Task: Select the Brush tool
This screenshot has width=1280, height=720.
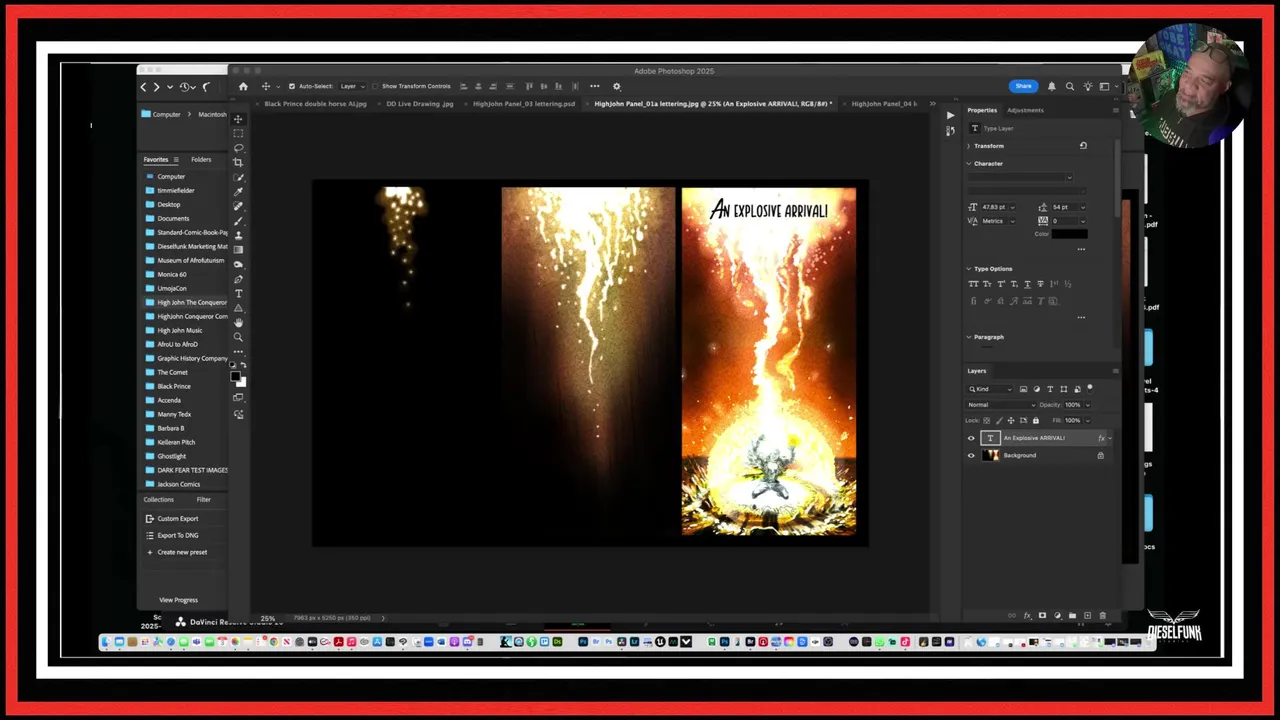Action: pyautogui.click(x=238, y=223)
